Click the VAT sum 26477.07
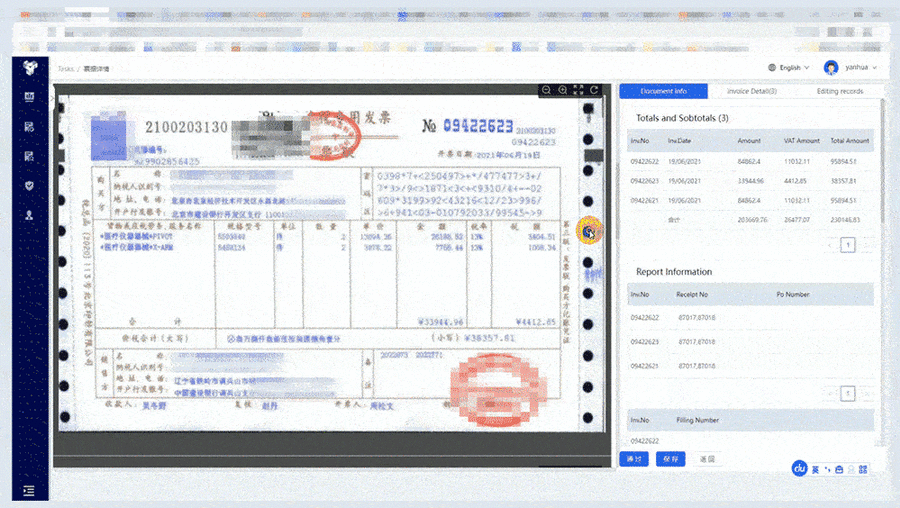This screenshot has width=900, height=508. 797,220
